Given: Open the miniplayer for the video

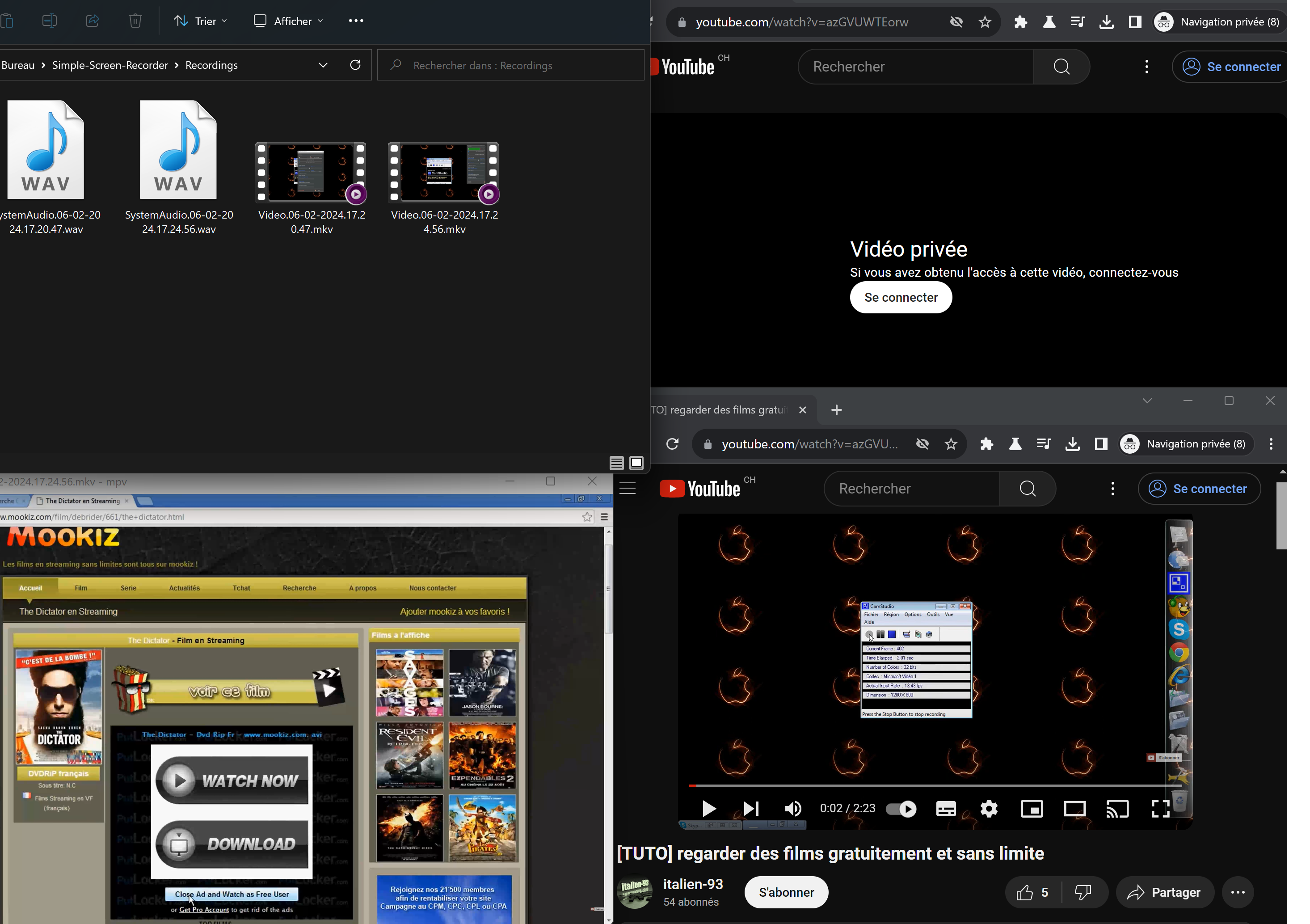Looking at the screenshot, I should [x=1032, y=809].
